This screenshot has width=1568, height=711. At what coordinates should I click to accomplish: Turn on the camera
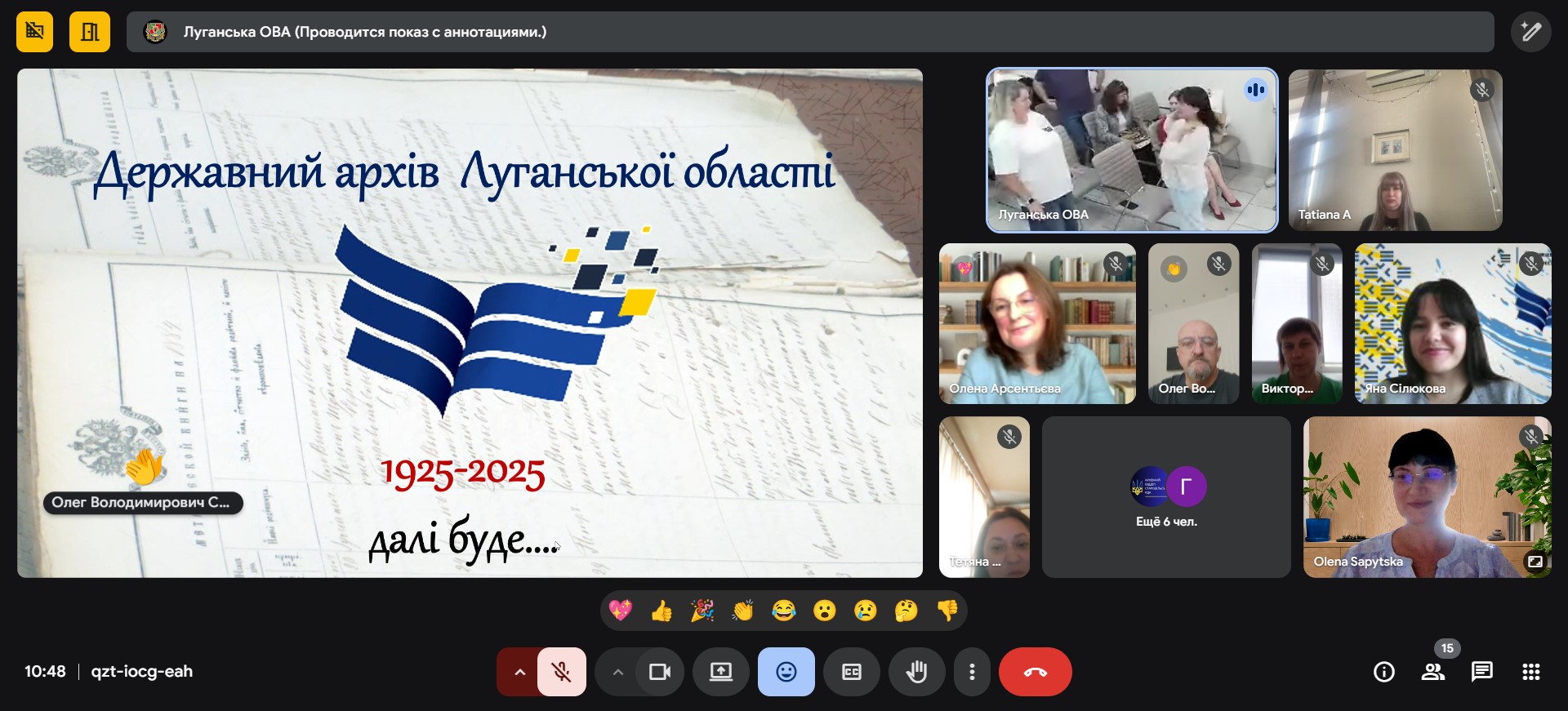660,672
